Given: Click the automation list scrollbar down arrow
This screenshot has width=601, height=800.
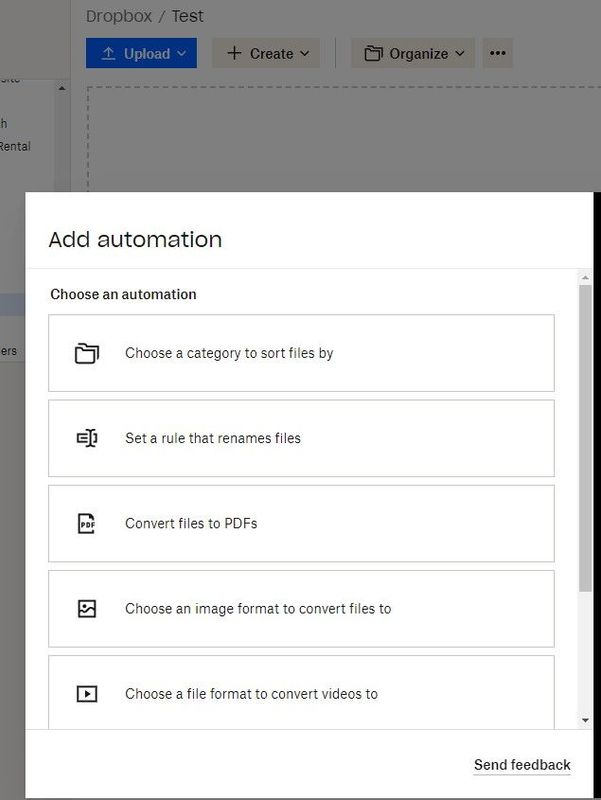Looking at the screenshot, I should [585, 720].
